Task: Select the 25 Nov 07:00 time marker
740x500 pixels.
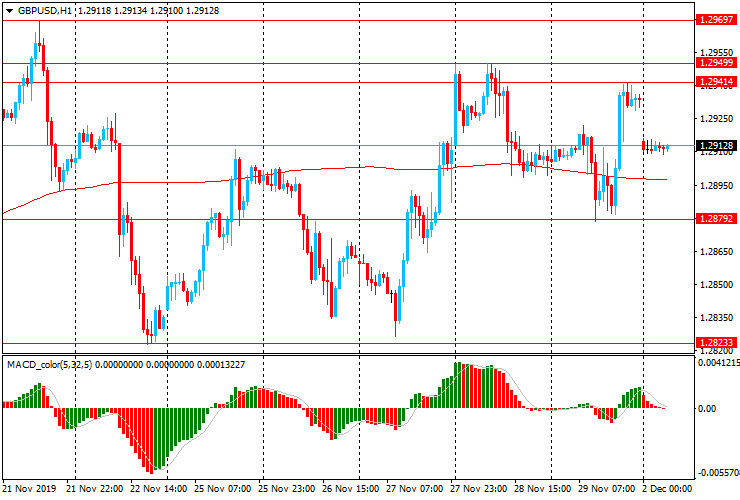Action: click(x=223, y=488)
